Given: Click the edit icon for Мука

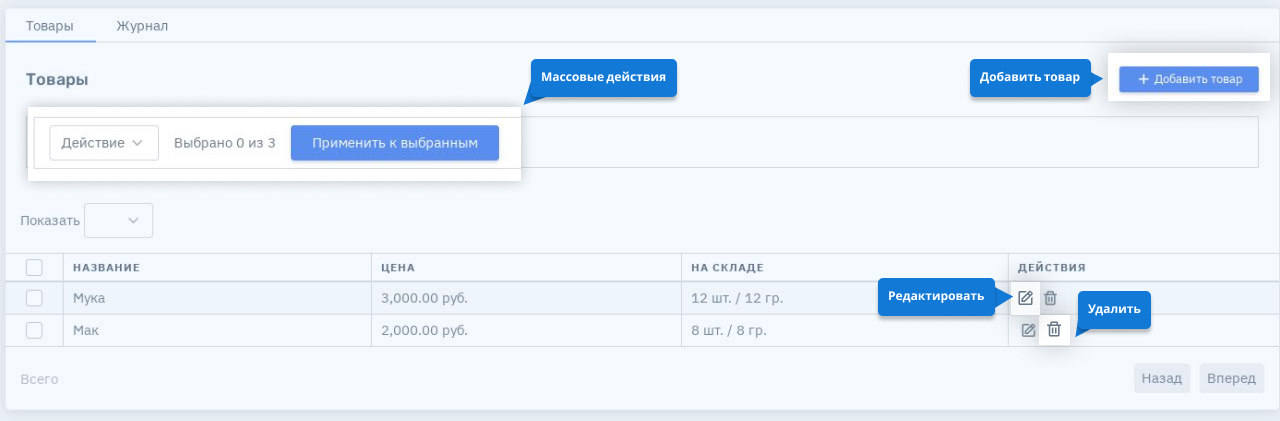Looking at the screenshot, I should point(1025,298).
